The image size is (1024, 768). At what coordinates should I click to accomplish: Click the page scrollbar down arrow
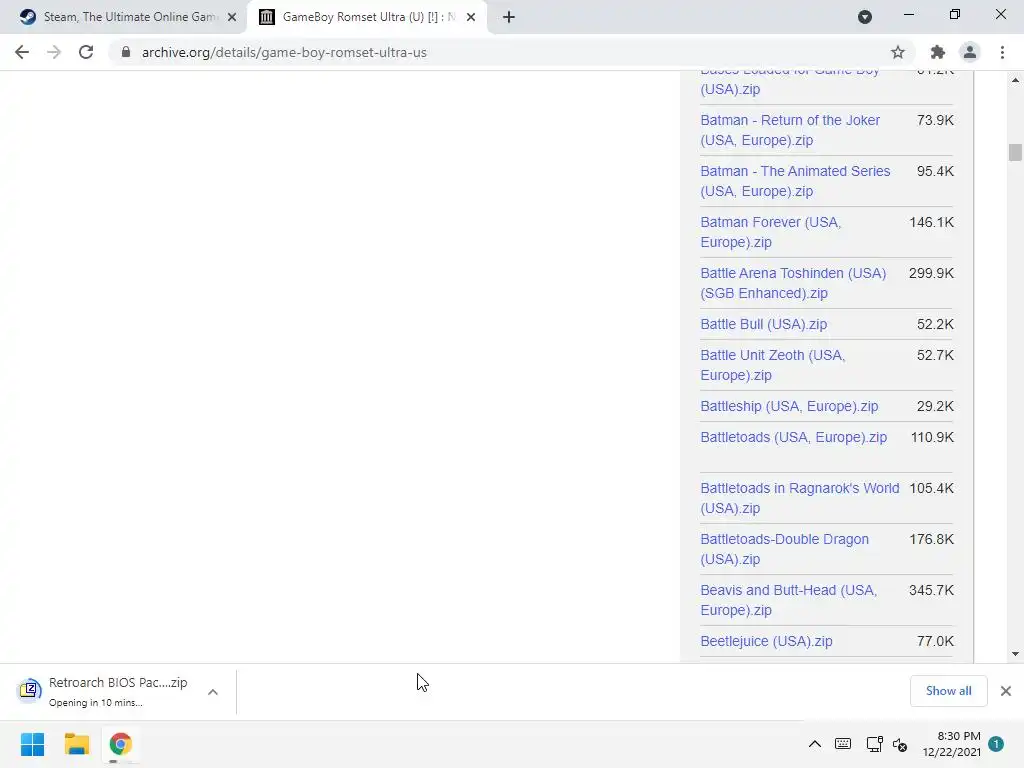pos(1015,654)
